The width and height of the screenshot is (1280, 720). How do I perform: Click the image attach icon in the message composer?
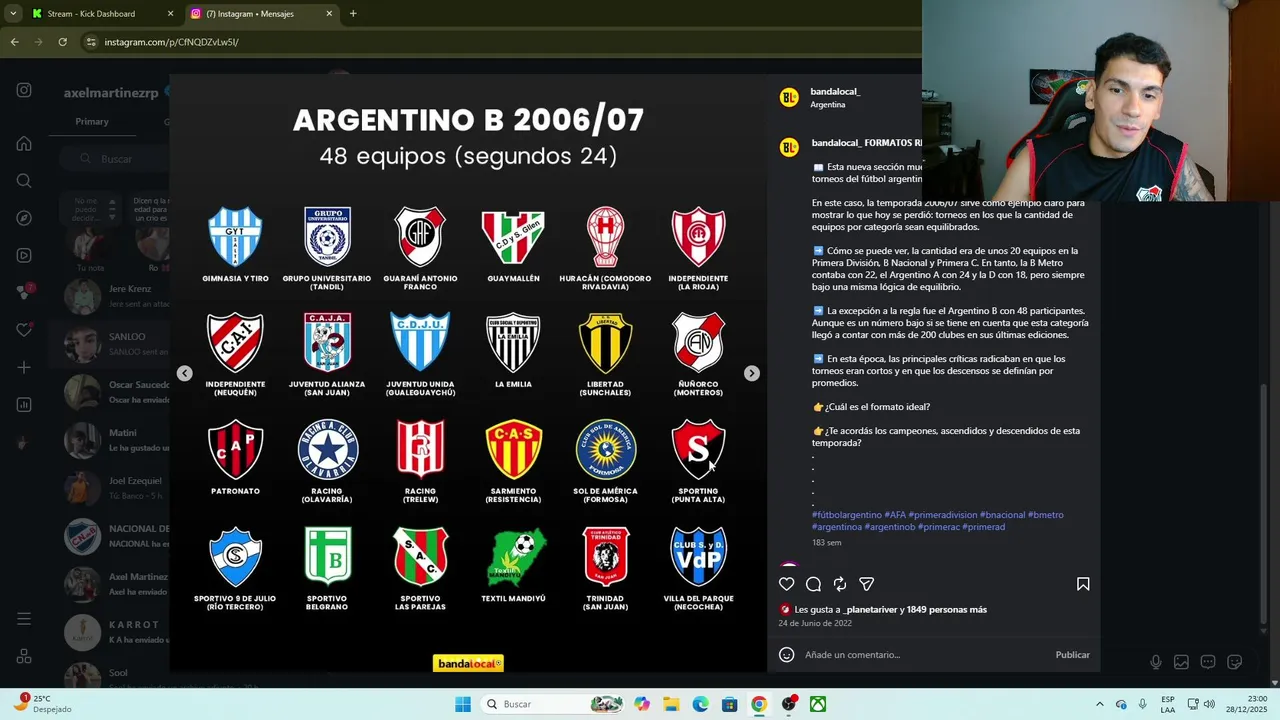(1182, 662)
